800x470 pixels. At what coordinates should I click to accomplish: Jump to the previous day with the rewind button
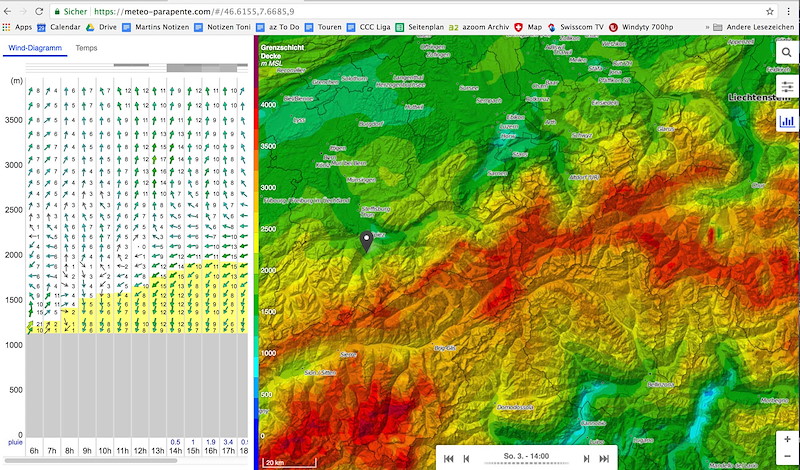(x=448, y=458)
